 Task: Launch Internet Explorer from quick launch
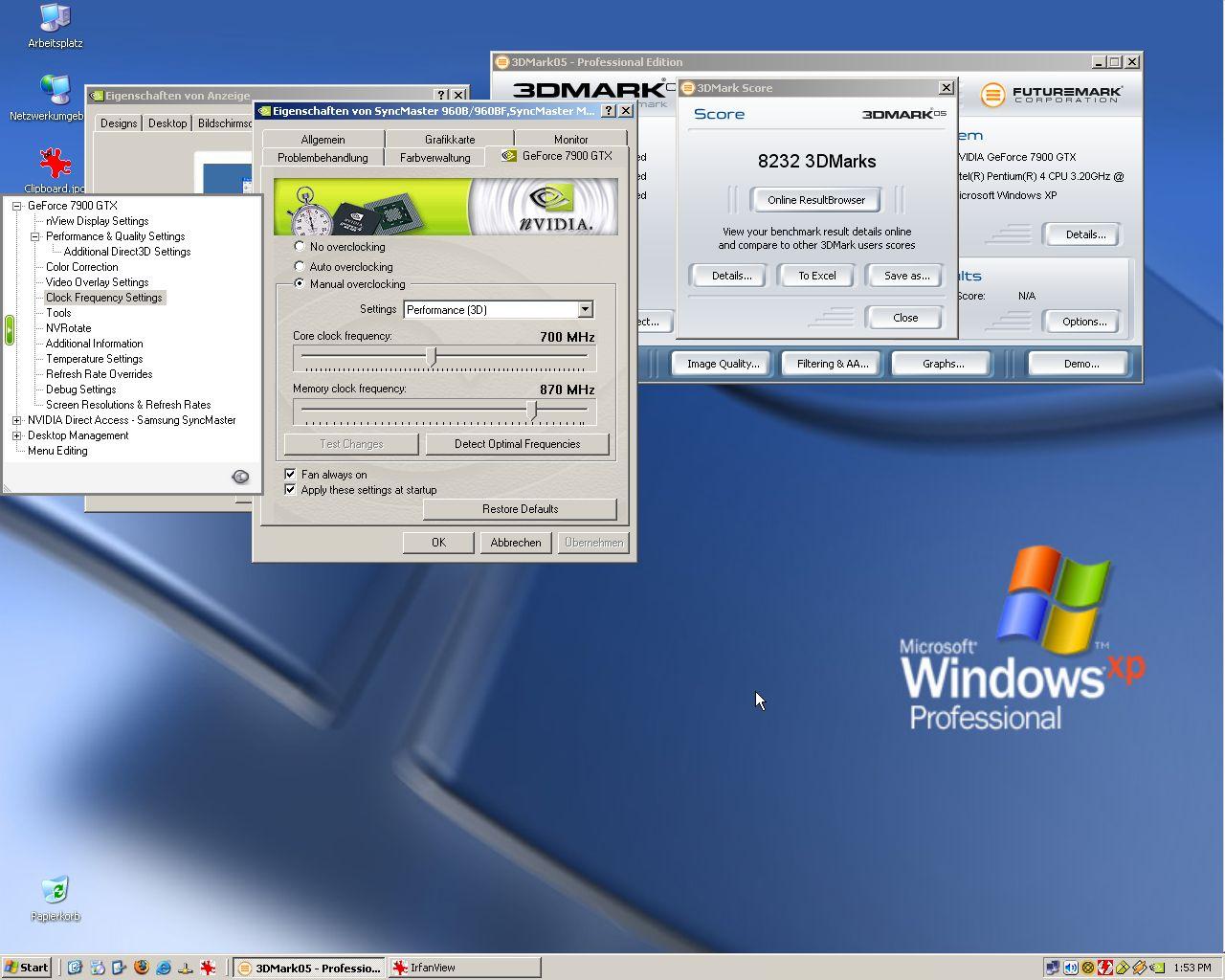[x=164, y=968]
